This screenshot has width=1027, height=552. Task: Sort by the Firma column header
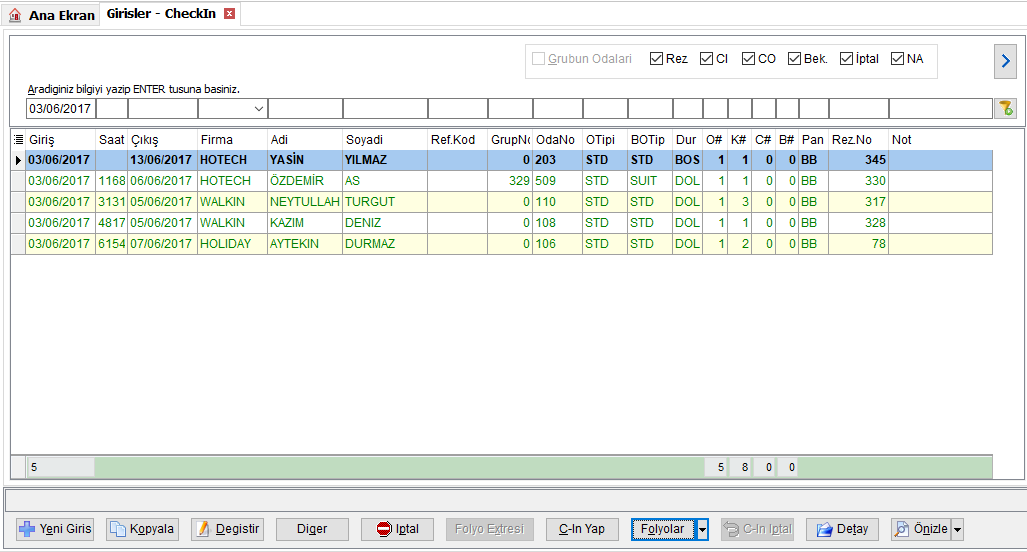click(x=233, y=139)
